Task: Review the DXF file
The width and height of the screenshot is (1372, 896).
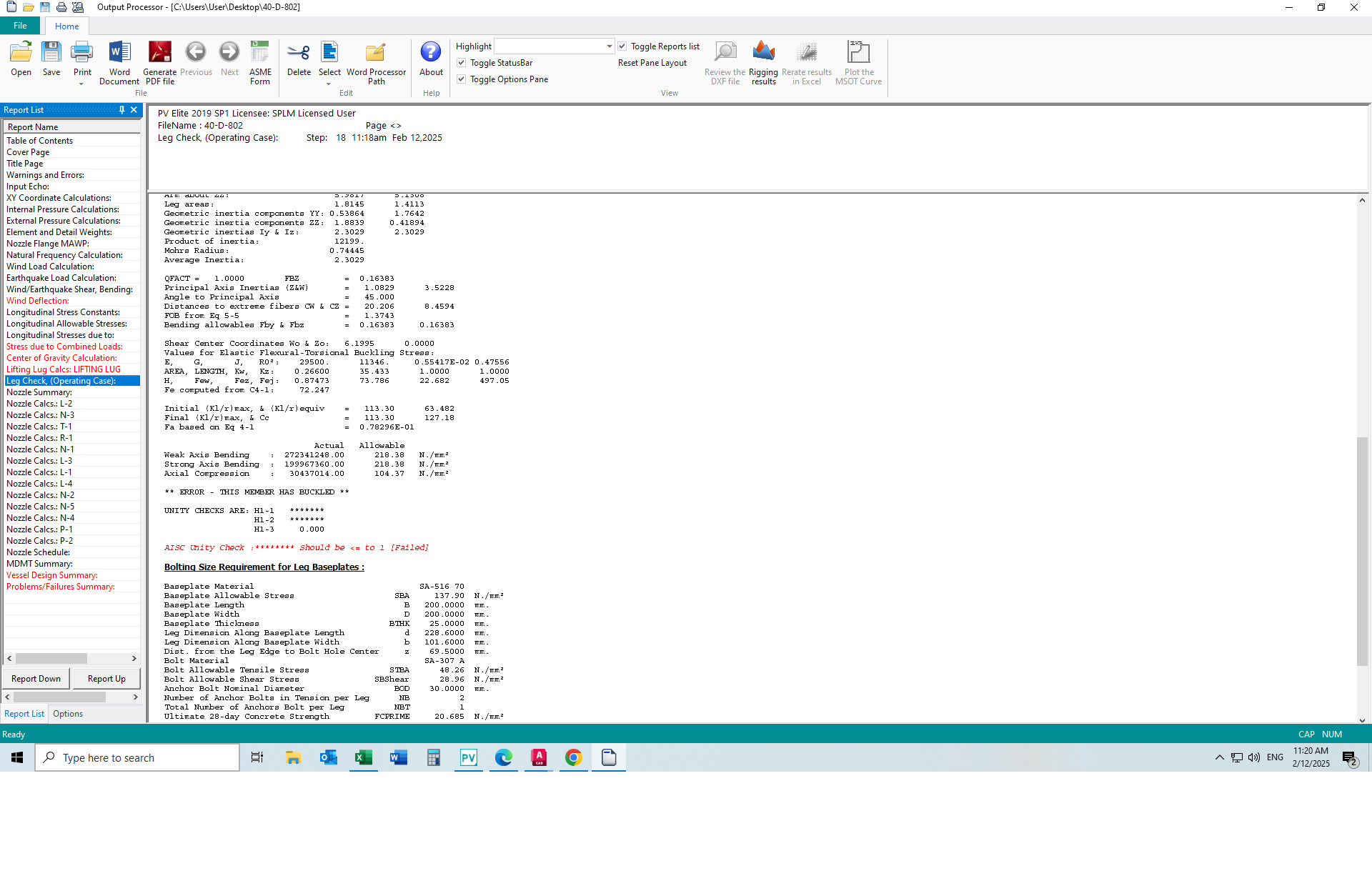Action: [725, 63]
